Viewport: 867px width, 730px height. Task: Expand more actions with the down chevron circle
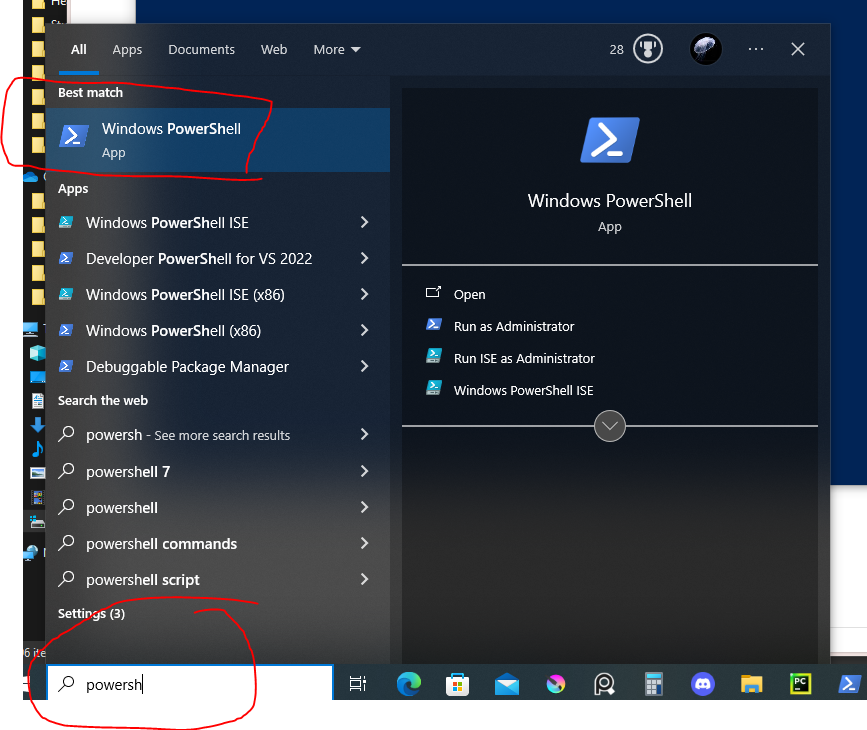coord(609,426)
